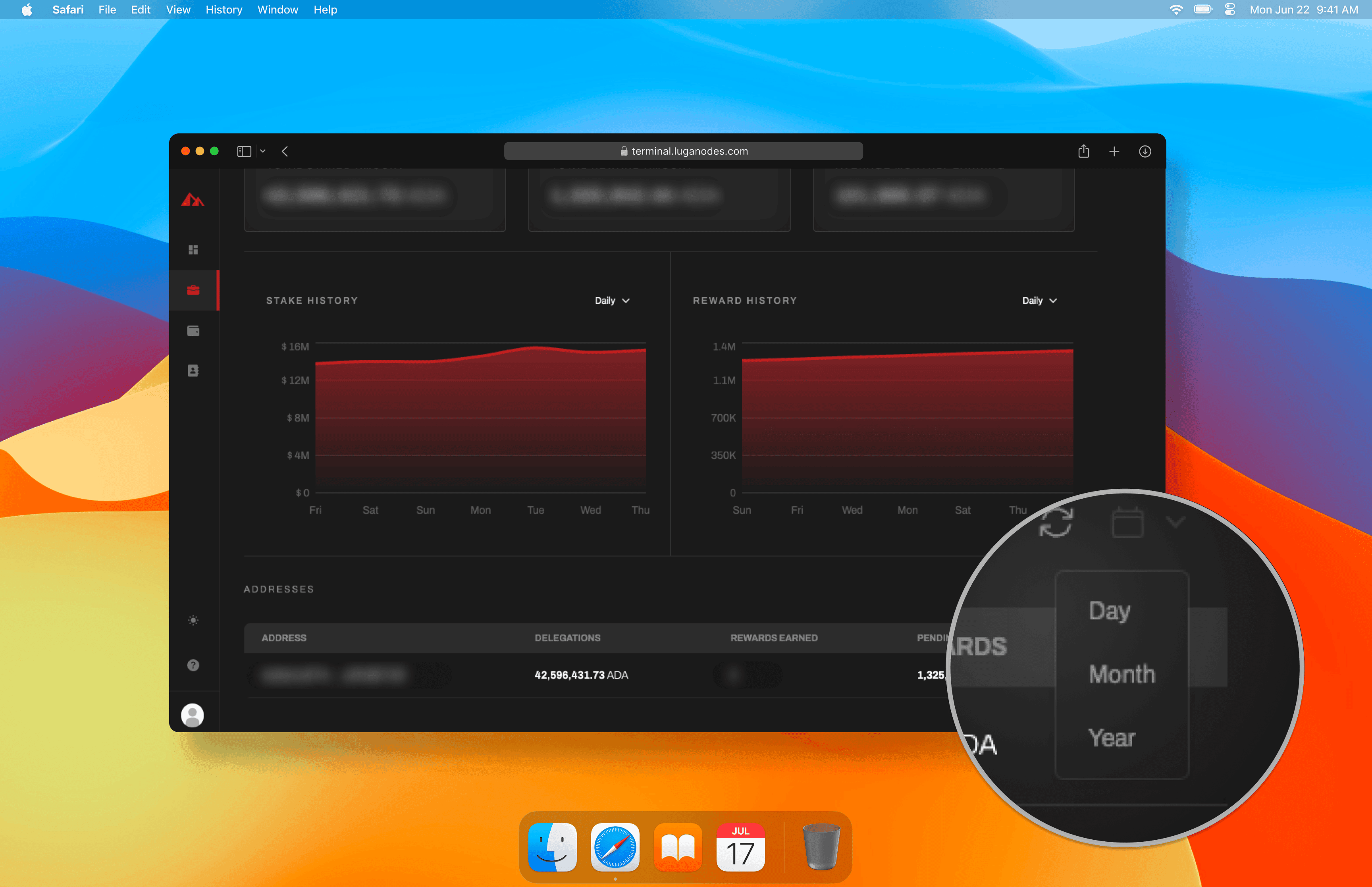The image size is (1372, 887).
Task: Click the DELEGATIONS column header
Action: [567, 638]
